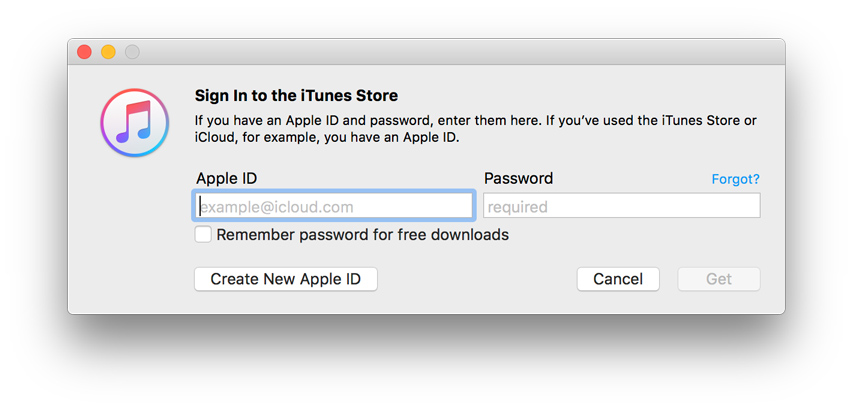Minimize the dialog with the yellow button

108,52
